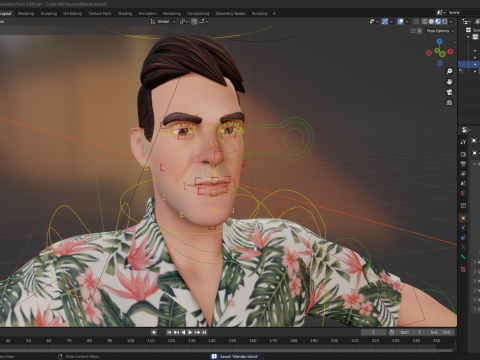Toggle the viewport gizmos button

pos(385,22)
